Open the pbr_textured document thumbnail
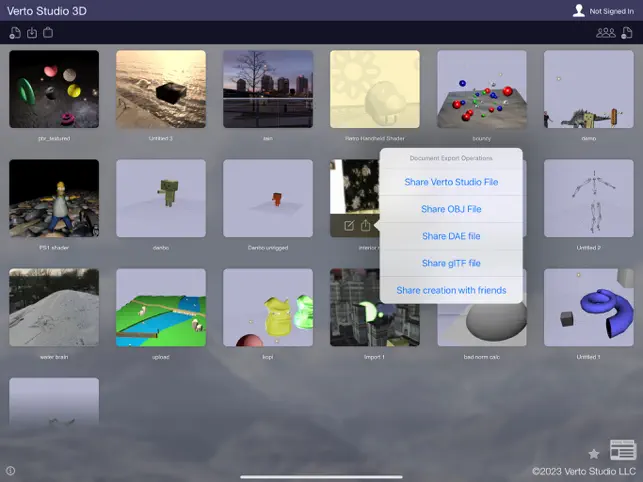This screenshot has height=482, width=643. 54,89
